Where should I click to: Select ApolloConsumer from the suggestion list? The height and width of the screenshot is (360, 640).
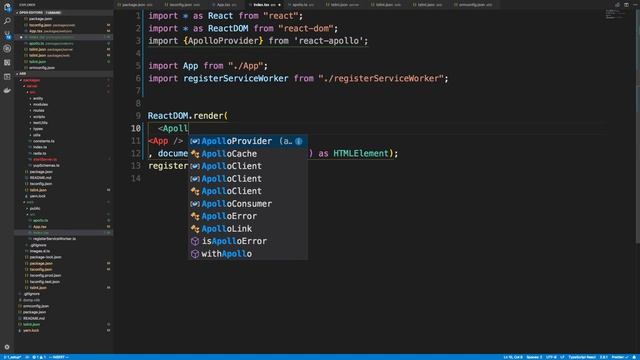coord(248,204)
